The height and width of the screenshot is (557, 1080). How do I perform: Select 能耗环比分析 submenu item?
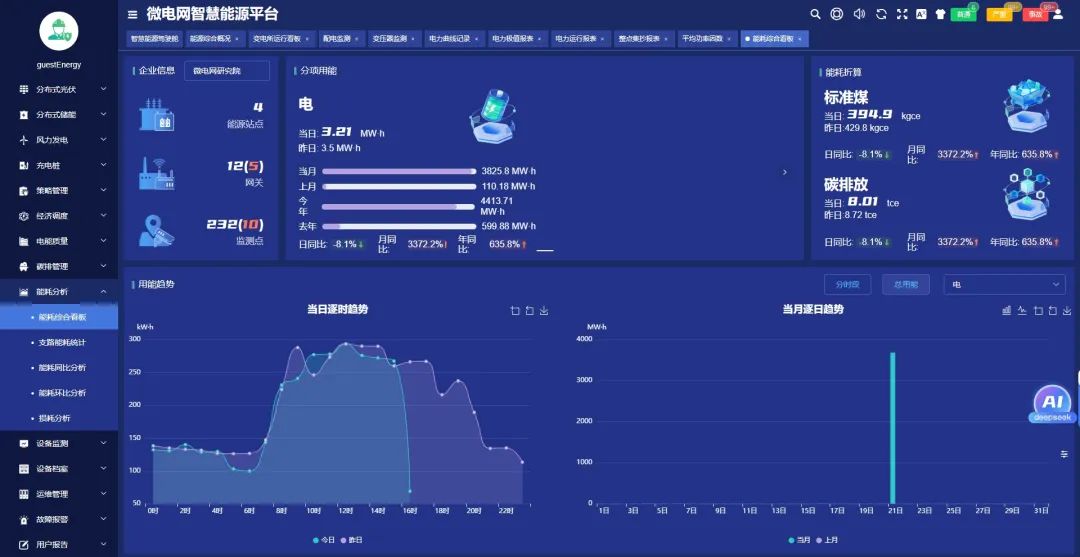pyautogui.click(x=59, y=393)
